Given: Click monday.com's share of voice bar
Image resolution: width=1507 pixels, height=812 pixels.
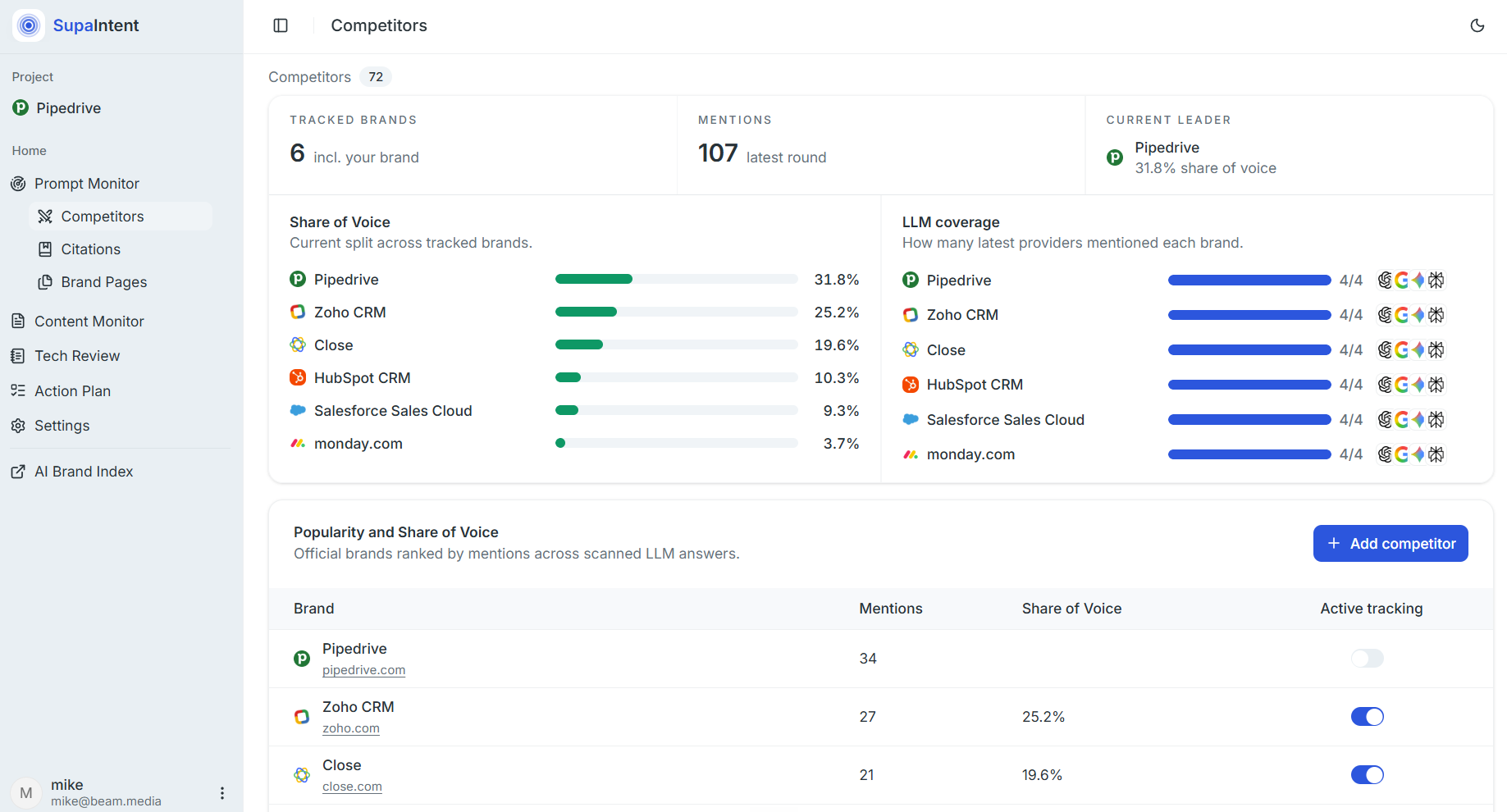Looking at the screenshot, I should (560, 443).
